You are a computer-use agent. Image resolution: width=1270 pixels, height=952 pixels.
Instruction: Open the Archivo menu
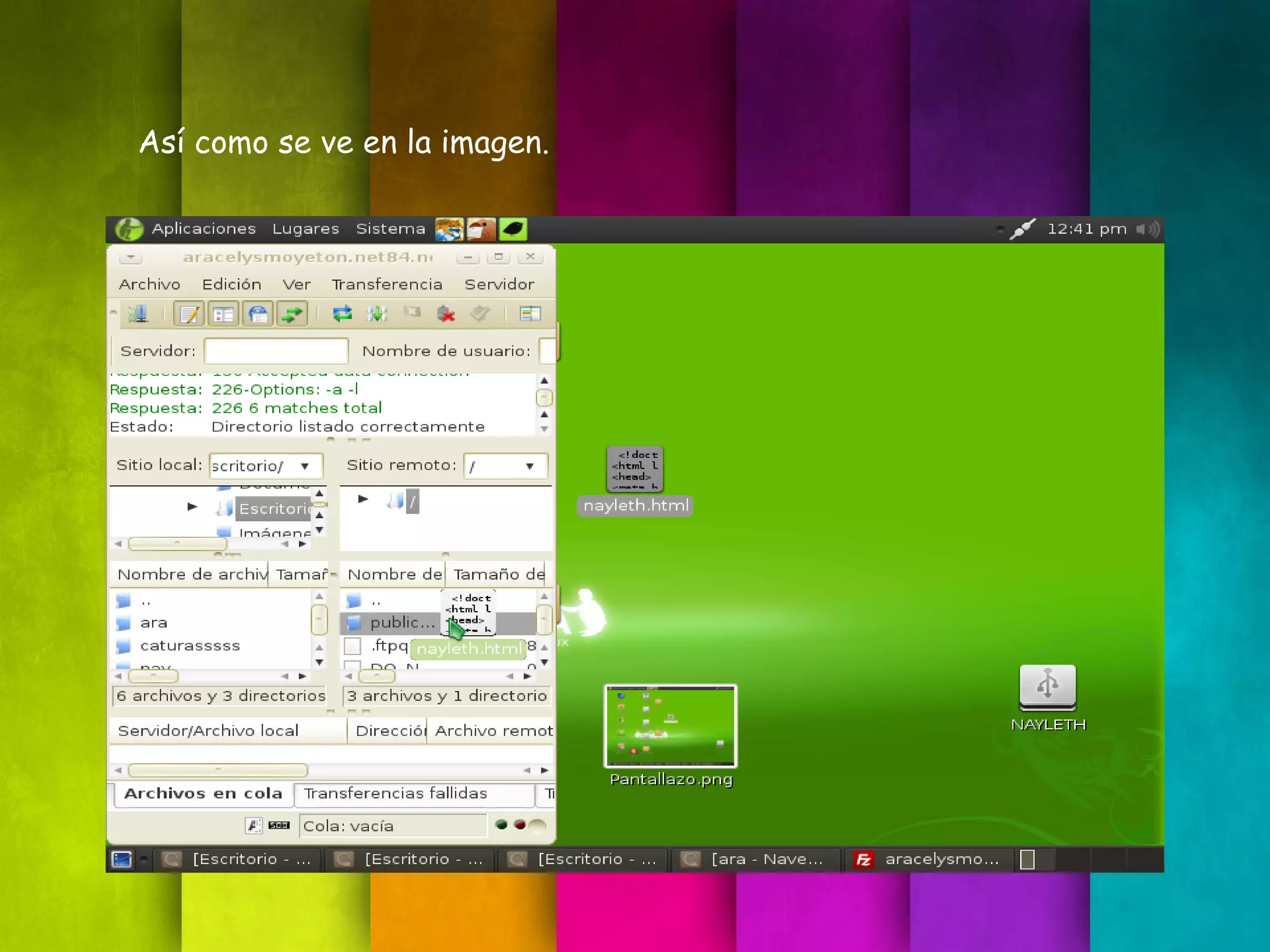click(x=149, y=284)
